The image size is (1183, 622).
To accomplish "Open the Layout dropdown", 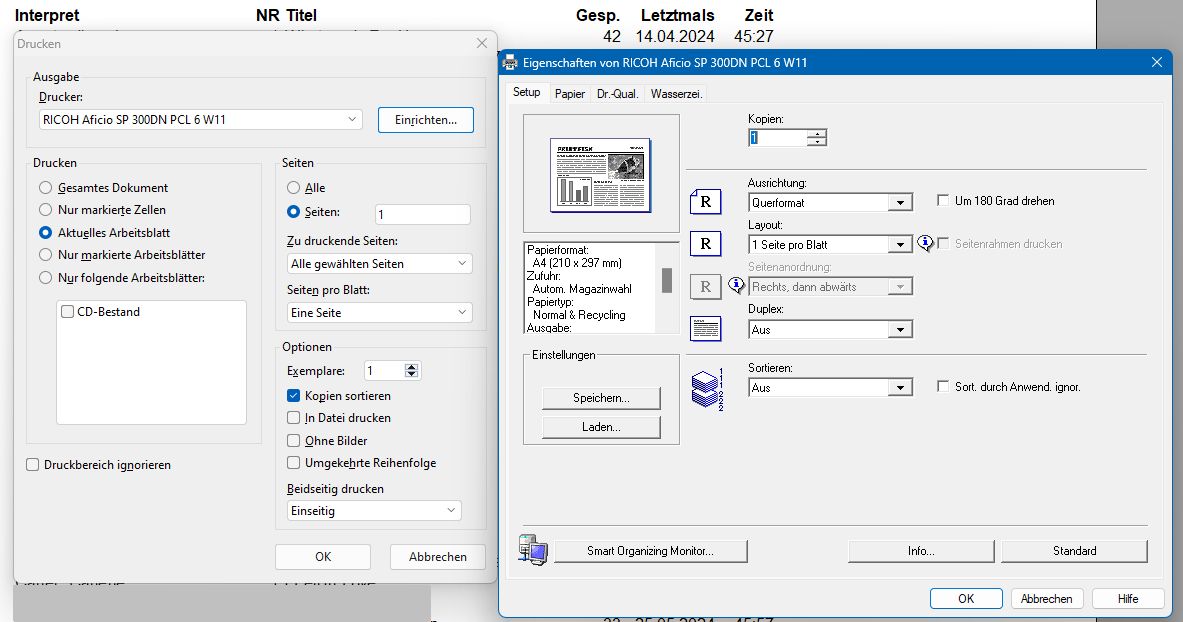I will [x=830, y=245].
